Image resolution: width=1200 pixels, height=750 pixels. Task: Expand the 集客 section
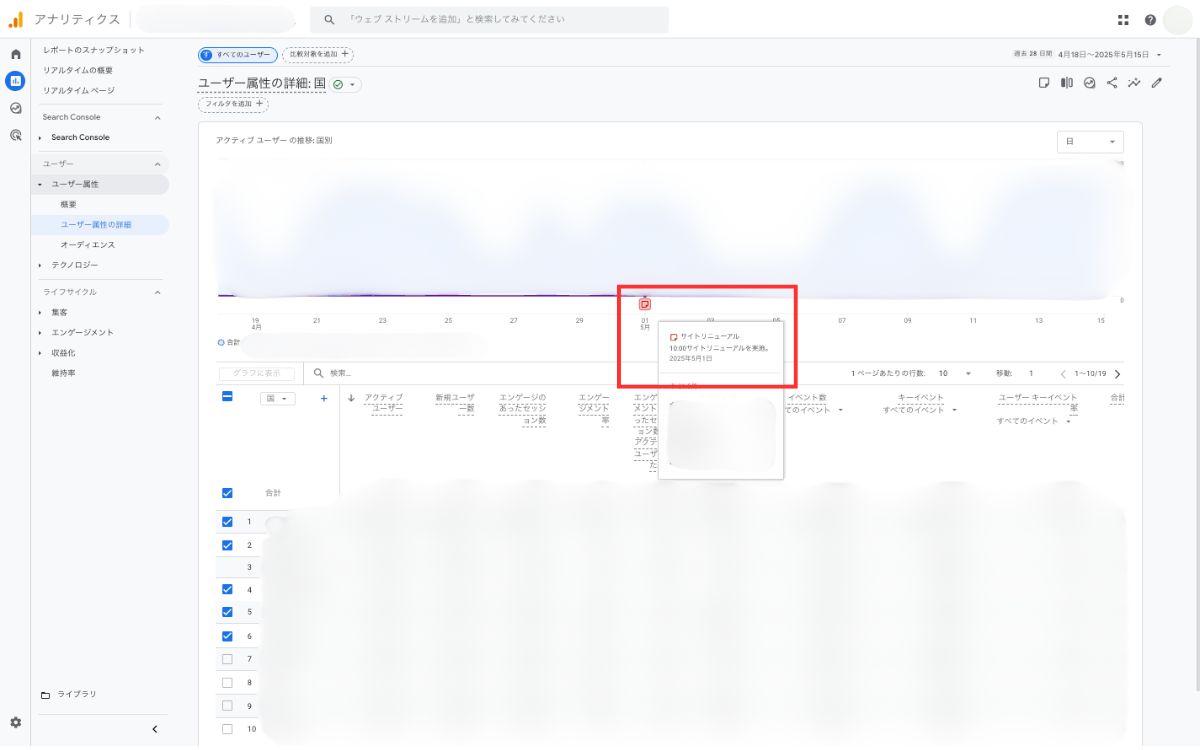[x=61, y=312]
